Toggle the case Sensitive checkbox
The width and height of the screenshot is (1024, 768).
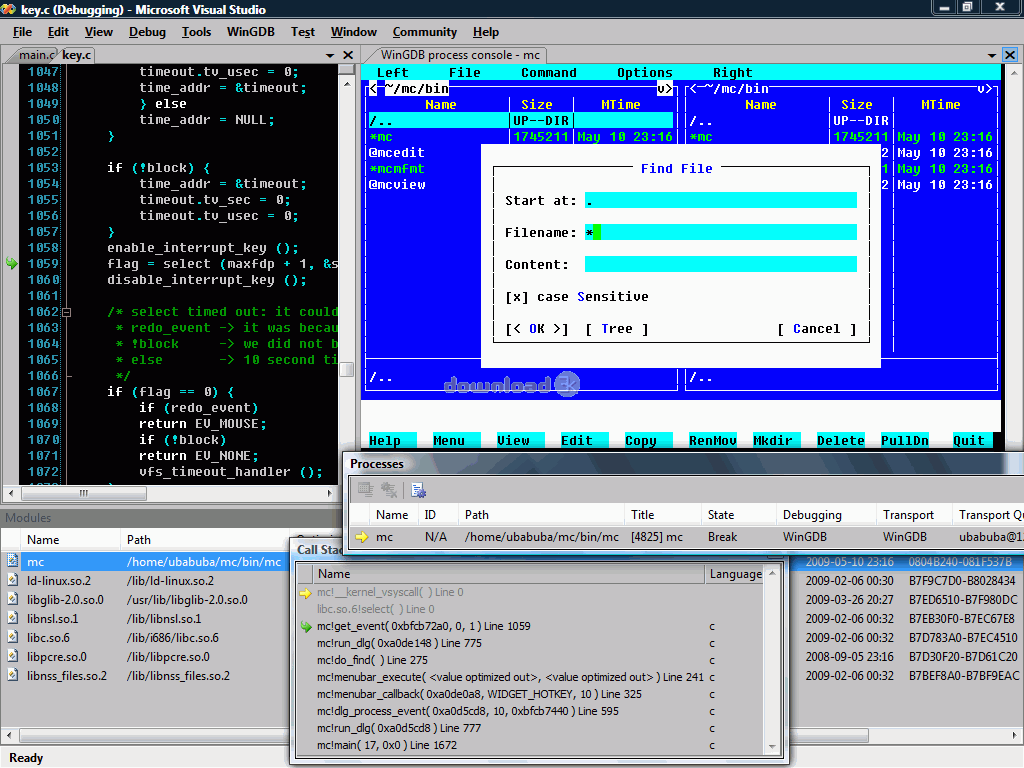point(517,297)
